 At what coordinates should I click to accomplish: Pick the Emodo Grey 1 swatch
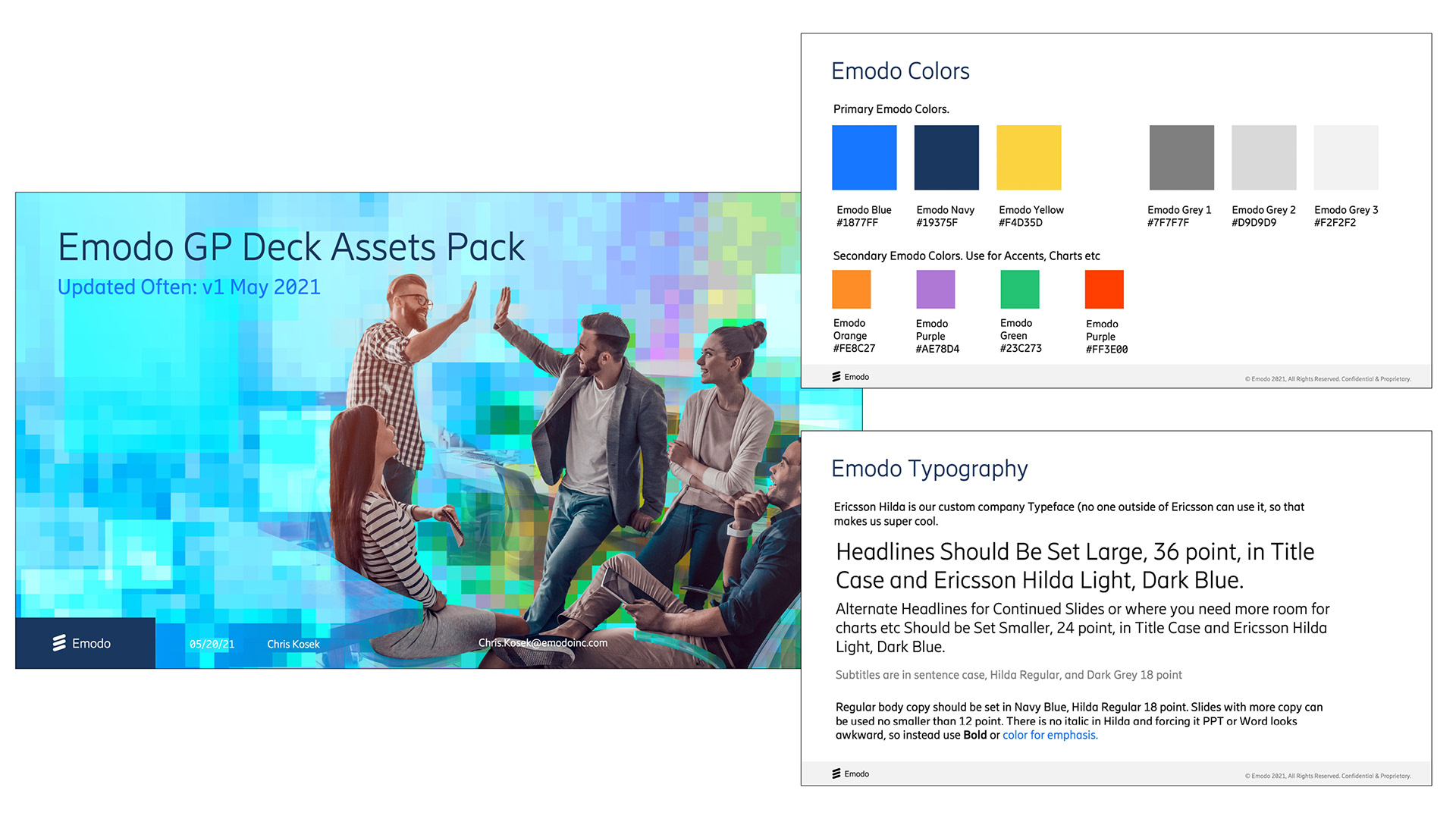(x=1181, y=158)
